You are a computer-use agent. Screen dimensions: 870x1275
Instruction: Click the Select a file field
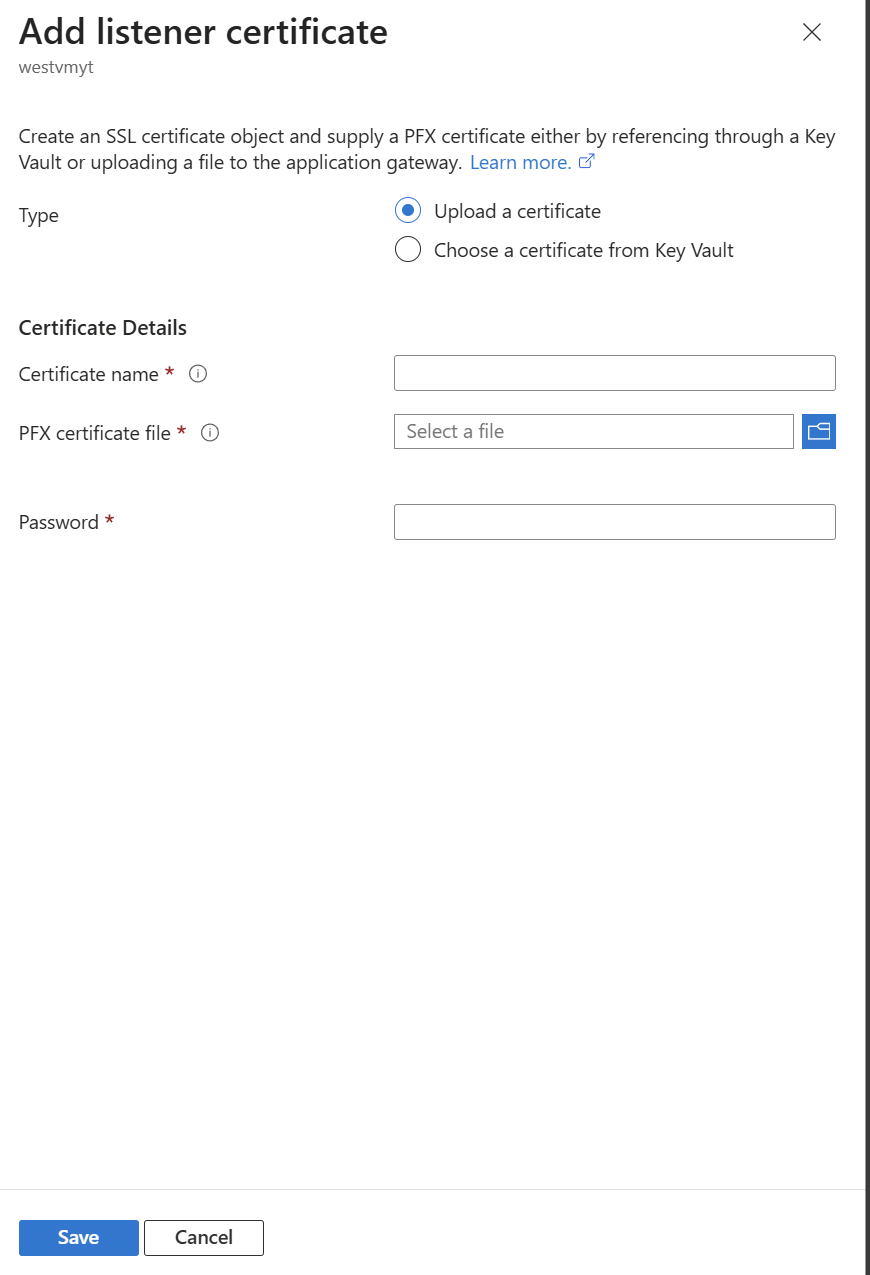[594, 431]
